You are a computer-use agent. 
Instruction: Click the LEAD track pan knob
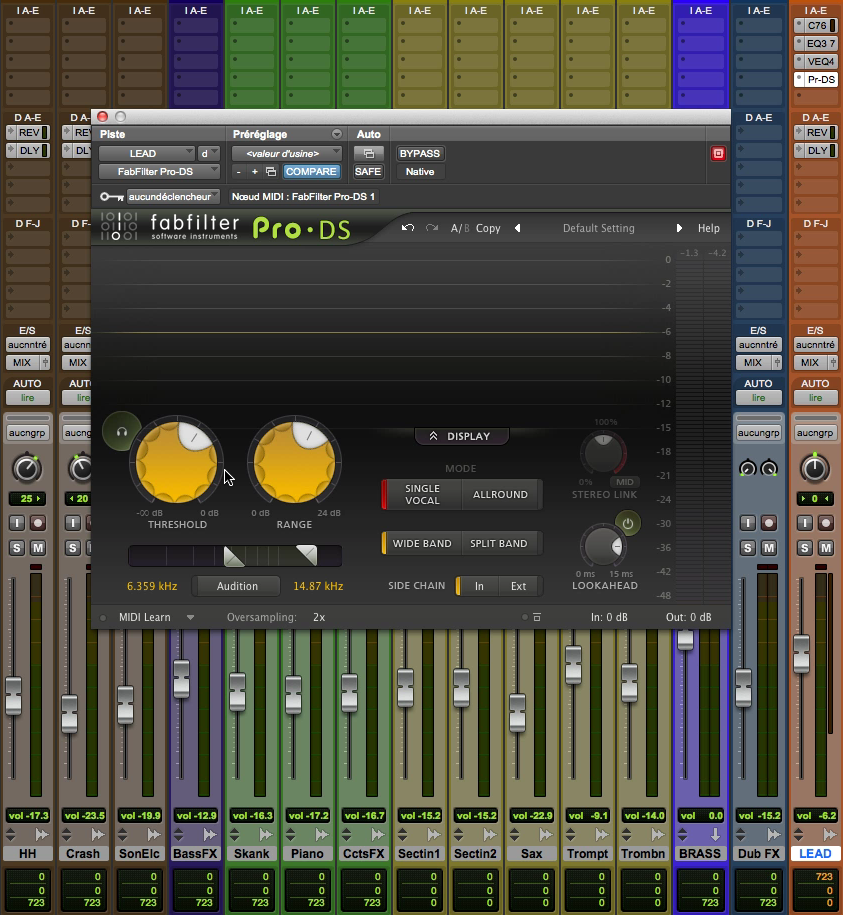pyautogui.click(x=814, y=468)
